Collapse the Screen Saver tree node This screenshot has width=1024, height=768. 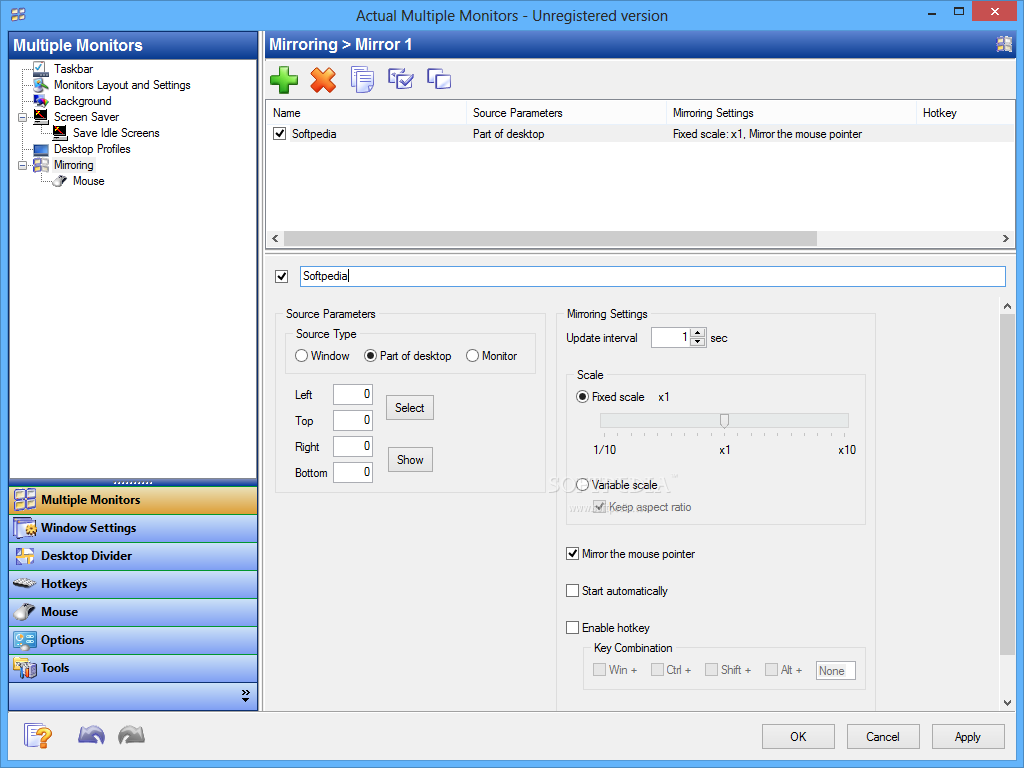22,118
